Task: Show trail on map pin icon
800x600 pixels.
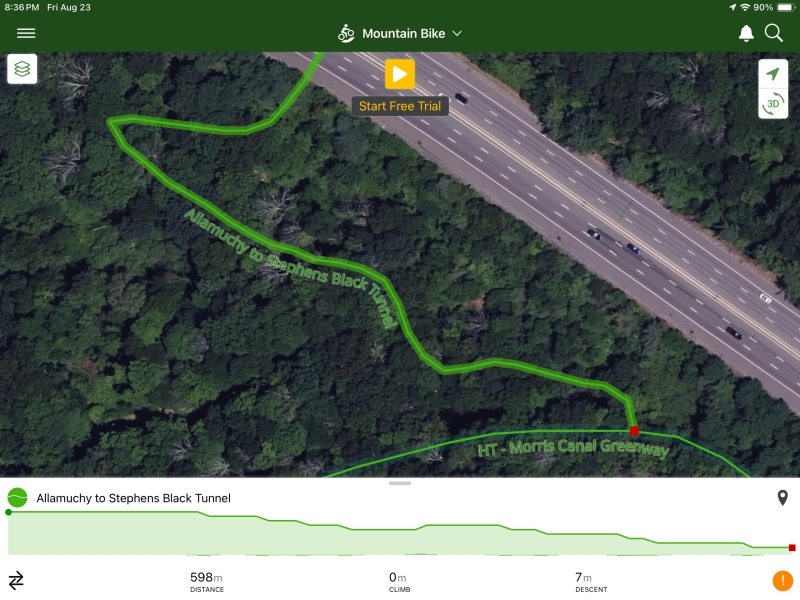Action: 782,497
